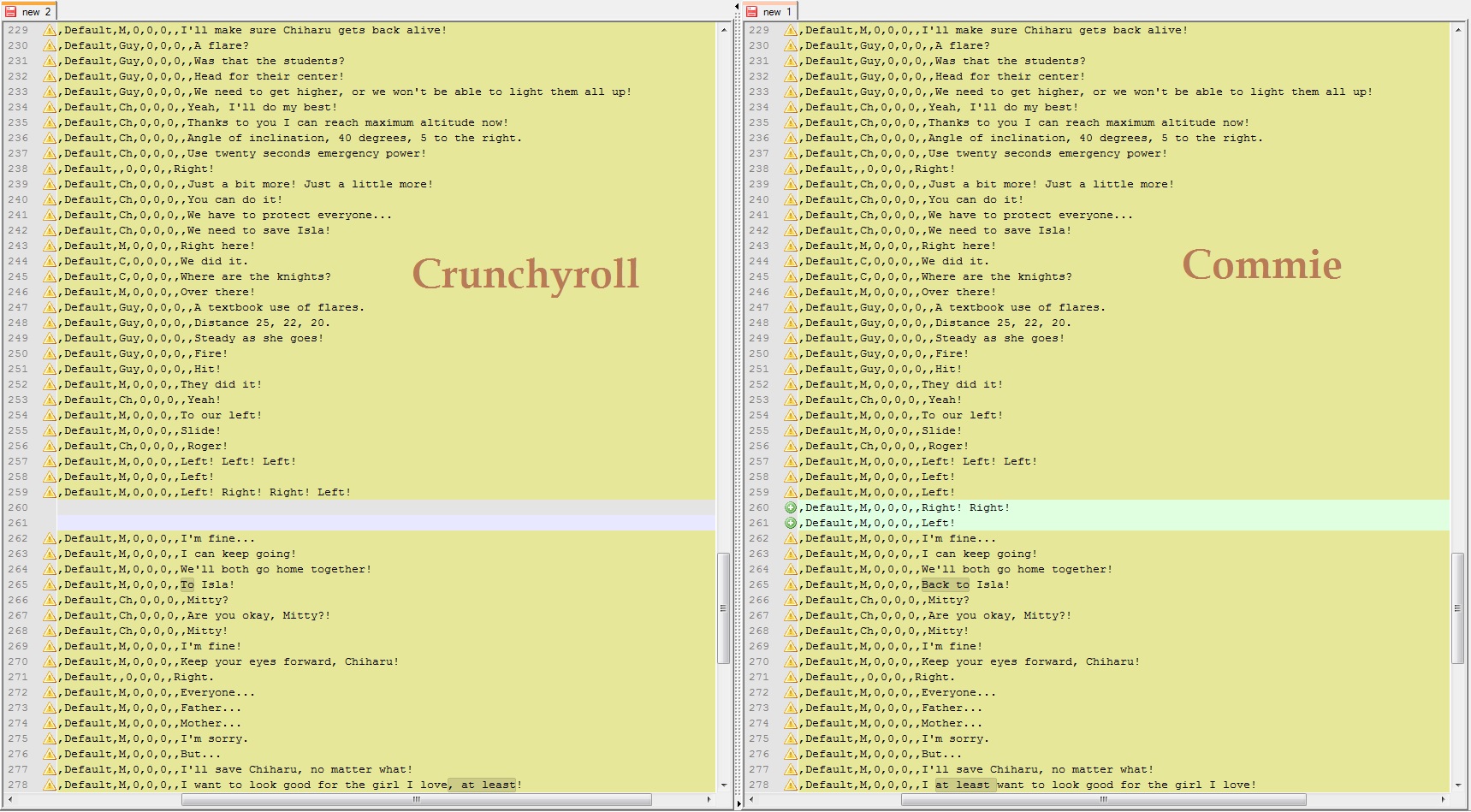Click the scroll-right arrow of the Crunchyroll pane
This screenshot has height=812, width=1471.
pyautogui.click(x=709, y=799)
